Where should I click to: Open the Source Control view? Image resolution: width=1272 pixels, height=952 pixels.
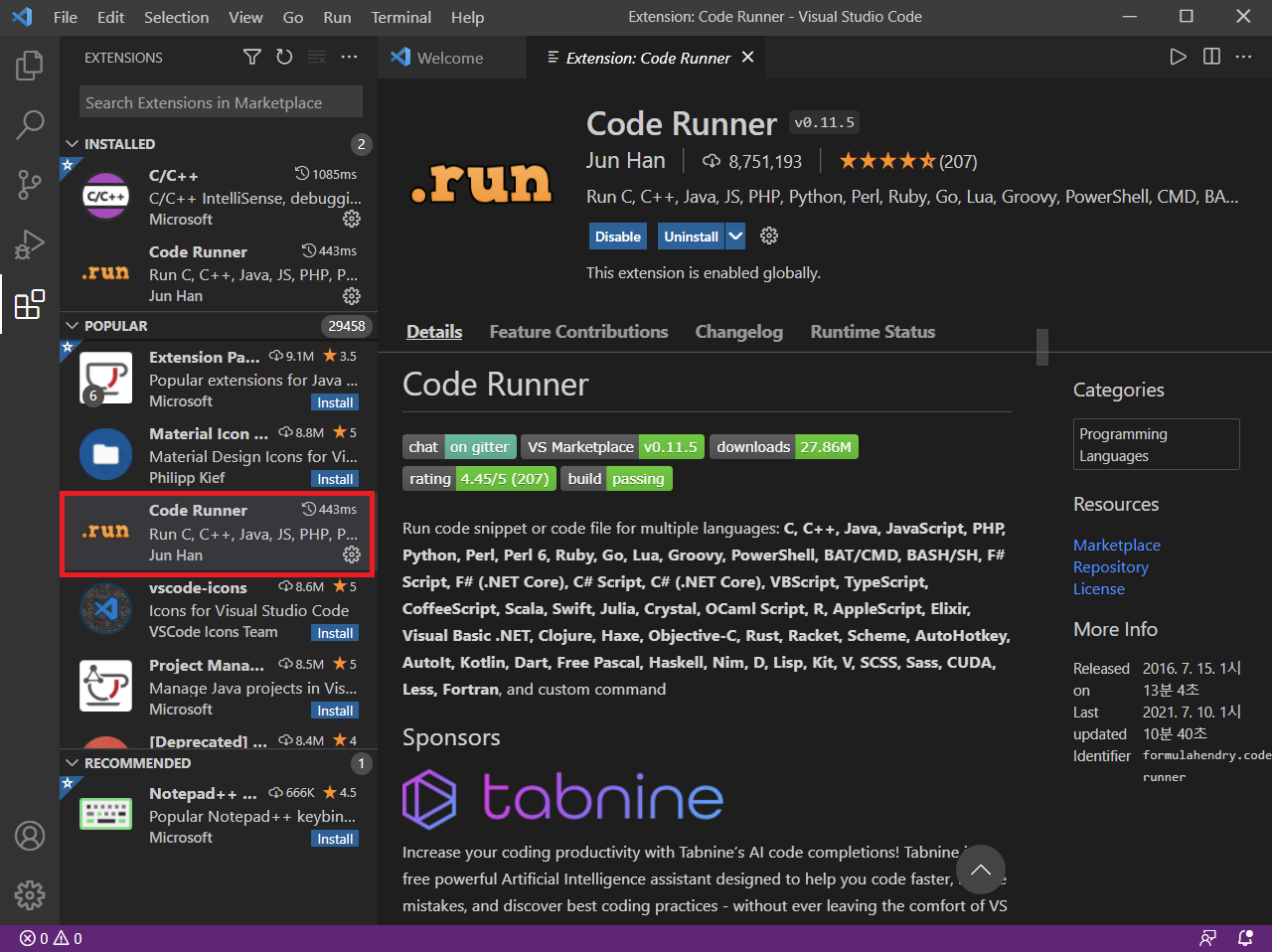(x=30, y=184)
